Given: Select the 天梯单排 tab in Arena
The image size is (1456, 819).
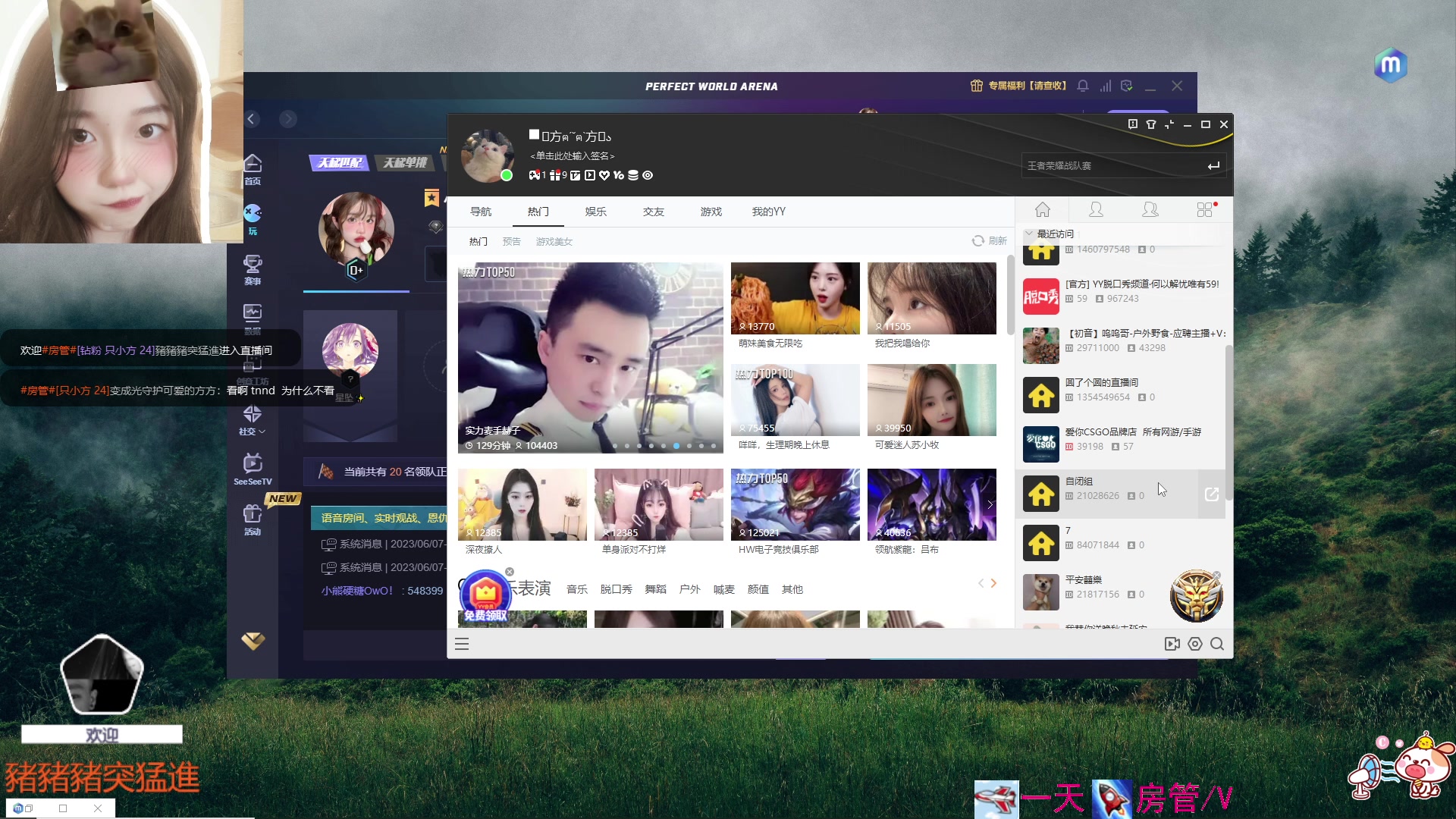Looking at the screenshot, I should (x=404, y=162).
